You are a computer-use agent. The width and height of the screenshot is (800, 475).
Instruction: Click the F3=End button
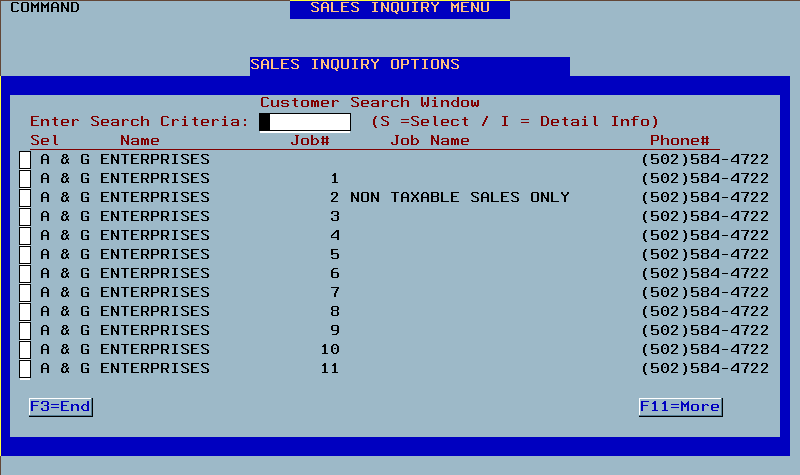click(61, 407)
